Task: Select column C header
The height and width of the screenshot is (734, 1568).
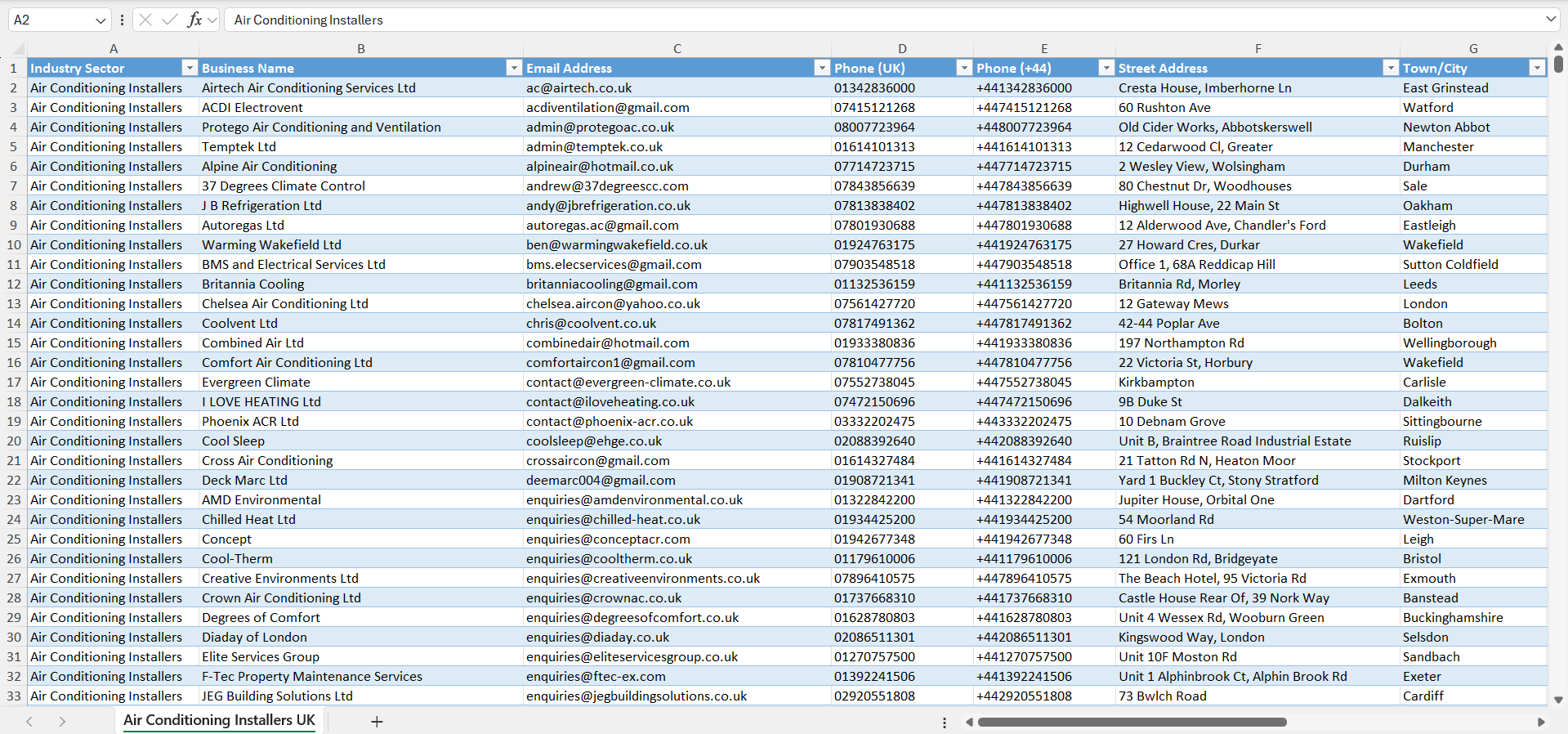Action: click(x=677, y=49)
